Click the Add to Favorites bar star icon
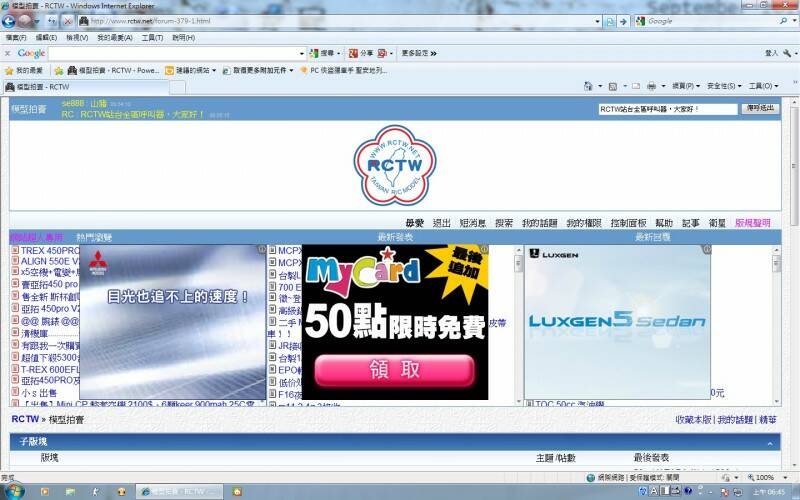The width and height of the screenshot is (800, 500). click(59, 70)
